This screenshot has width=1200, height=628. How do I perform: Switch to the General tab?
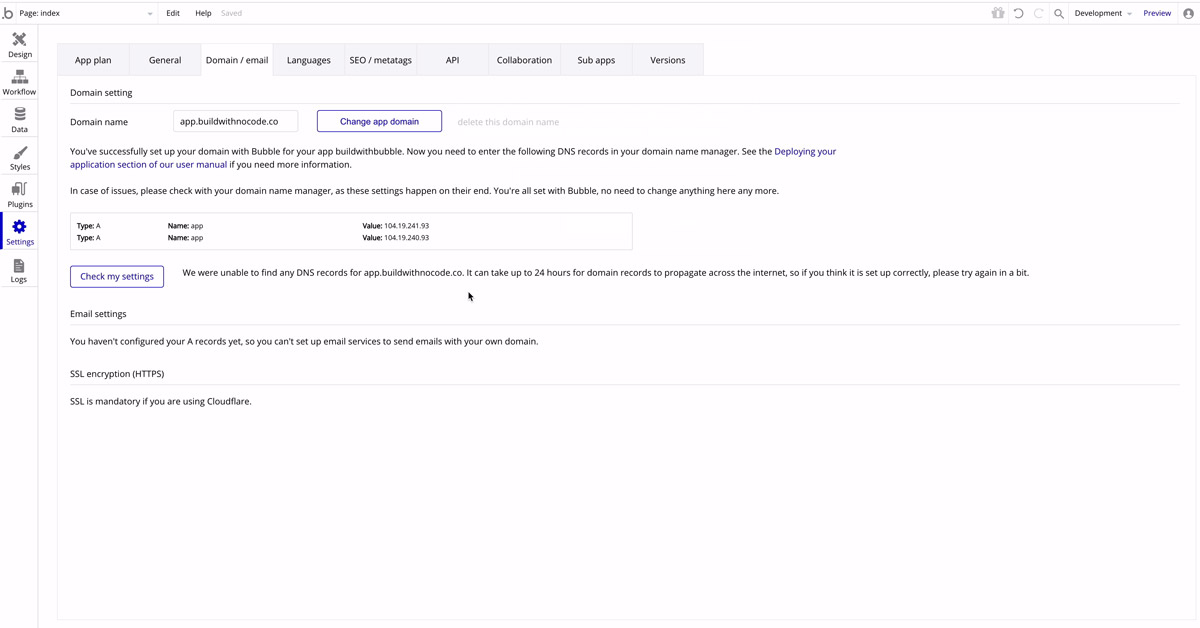[165, 60]
